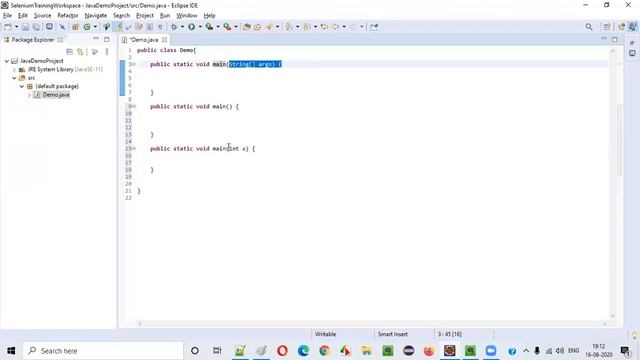Click the Next Annotation toolbar icon
This screenshot has width=640, height=360.
coord(289,27)
